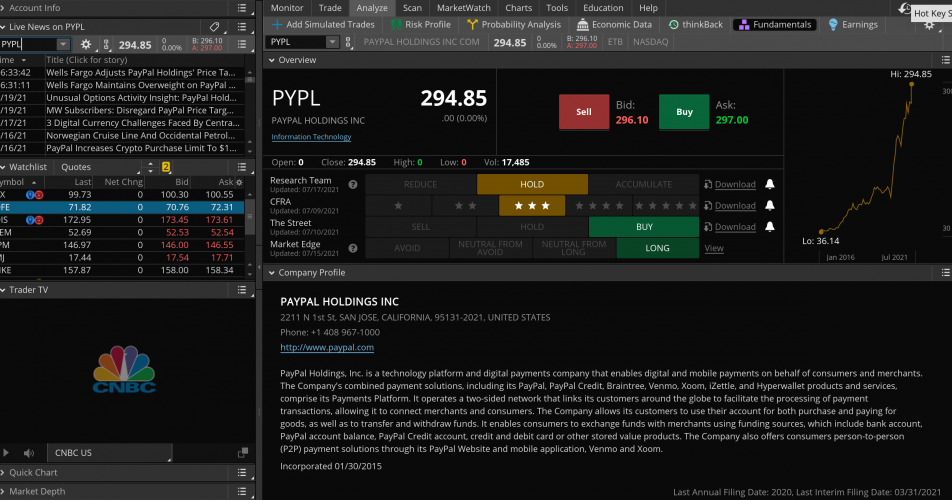Screen dimensions: 952x500
Task: Open the Earnings sub-tab
Action: (x=853, y=25)
